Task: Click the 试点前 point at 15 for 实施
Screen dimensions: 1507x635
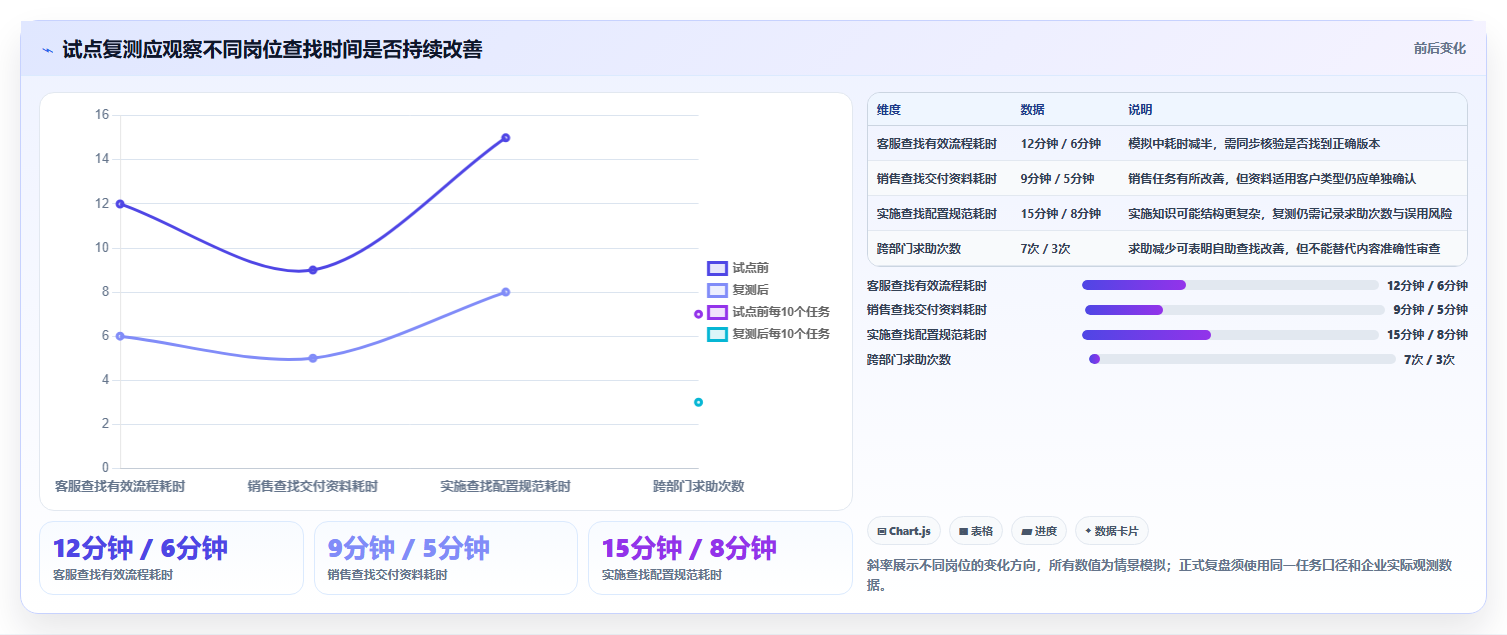Action: 506,138
